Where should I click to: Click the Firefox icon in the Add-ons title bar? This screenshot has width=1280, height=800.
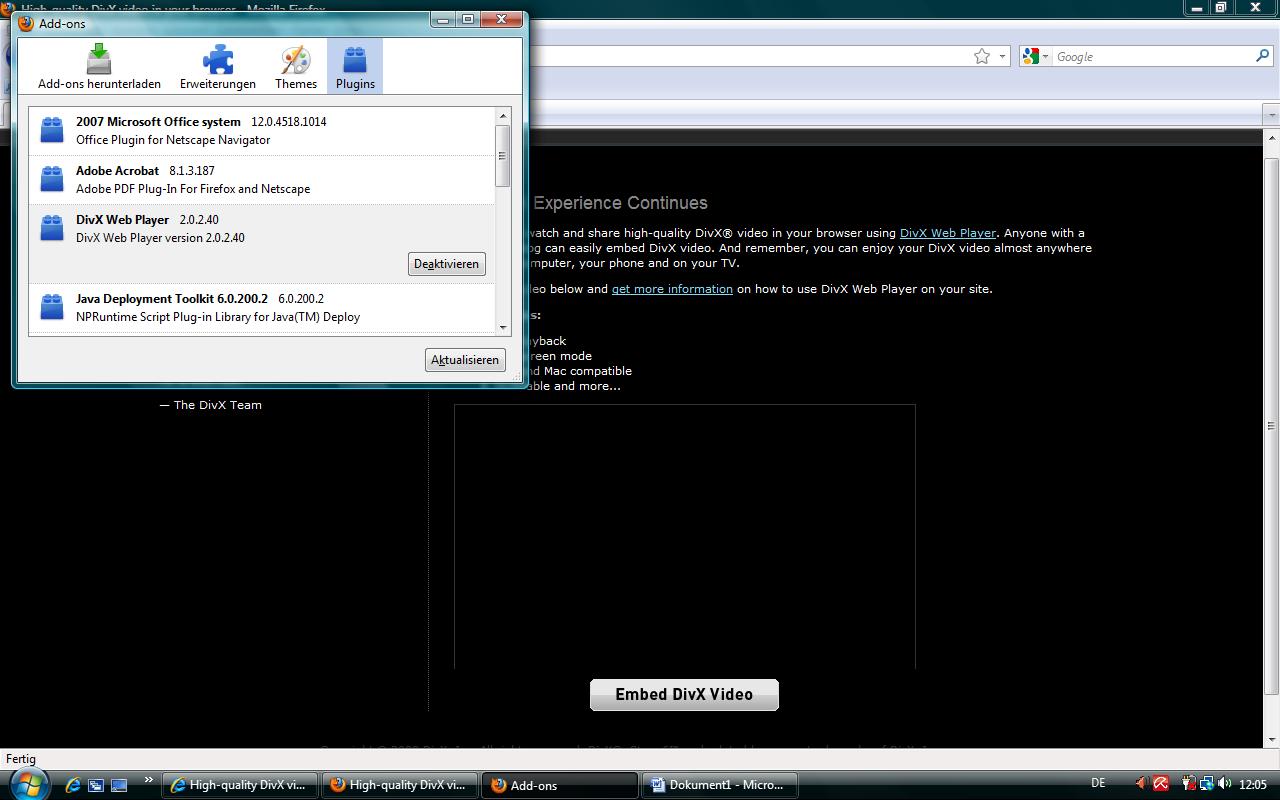(27, 23)
